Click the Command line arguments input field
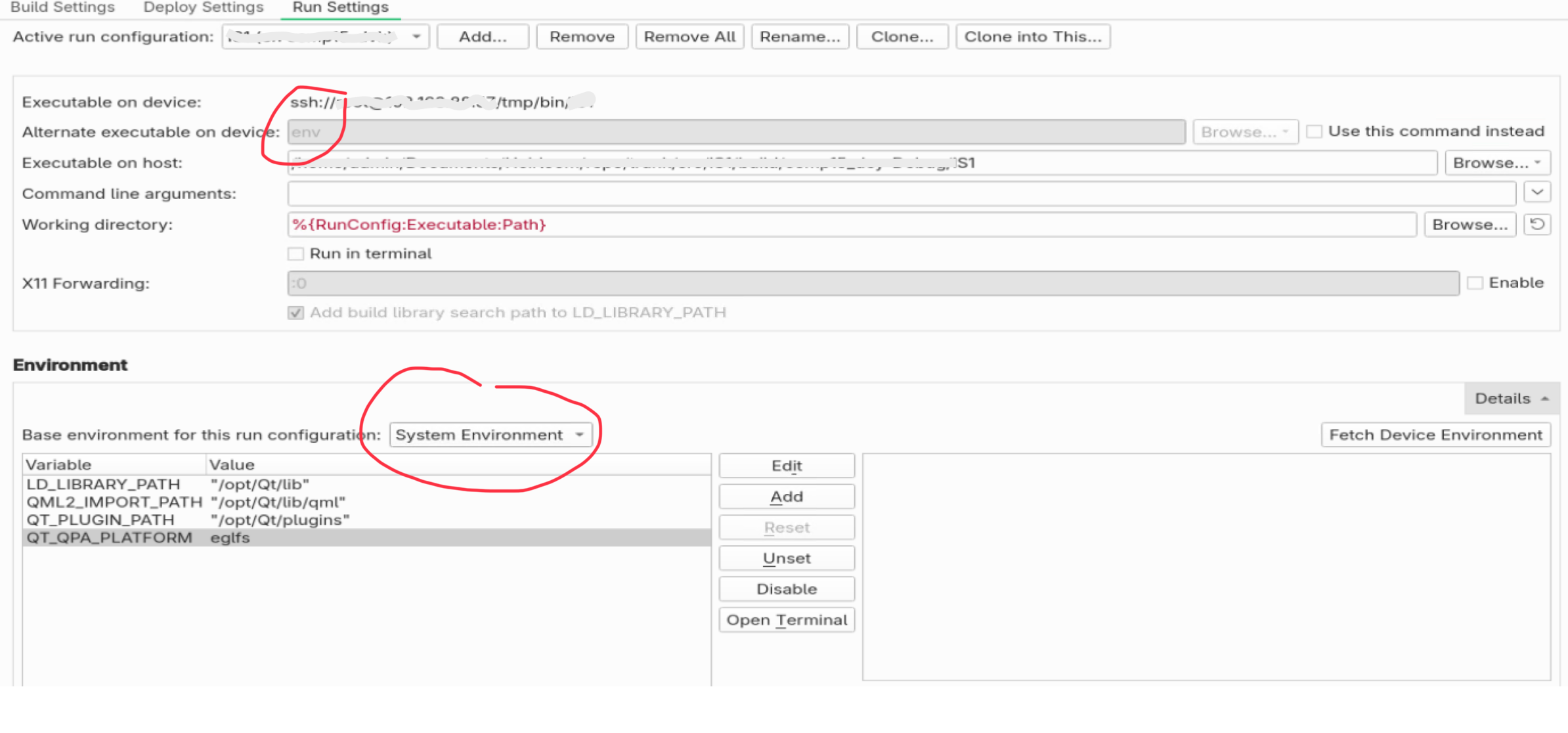The height and width of the screenshot is (733, 1568). (x=901, y=194)
